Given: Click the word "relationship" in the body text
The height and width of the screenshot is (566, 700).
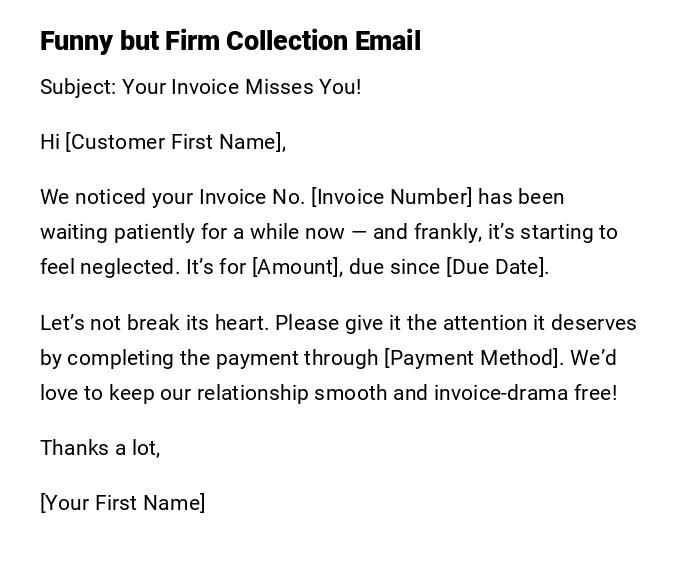Looking at the screenshot, I should 252,393.
